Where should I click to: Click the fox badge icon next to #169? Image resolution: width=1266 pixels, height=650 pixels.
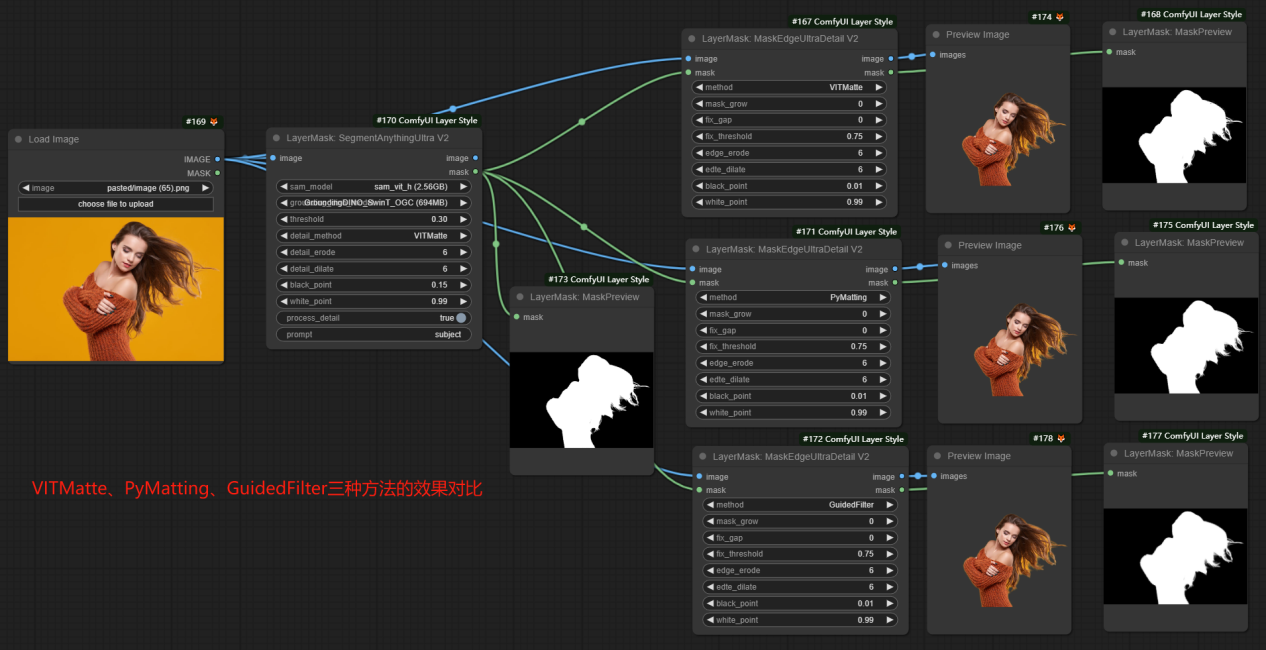[213, 122]
